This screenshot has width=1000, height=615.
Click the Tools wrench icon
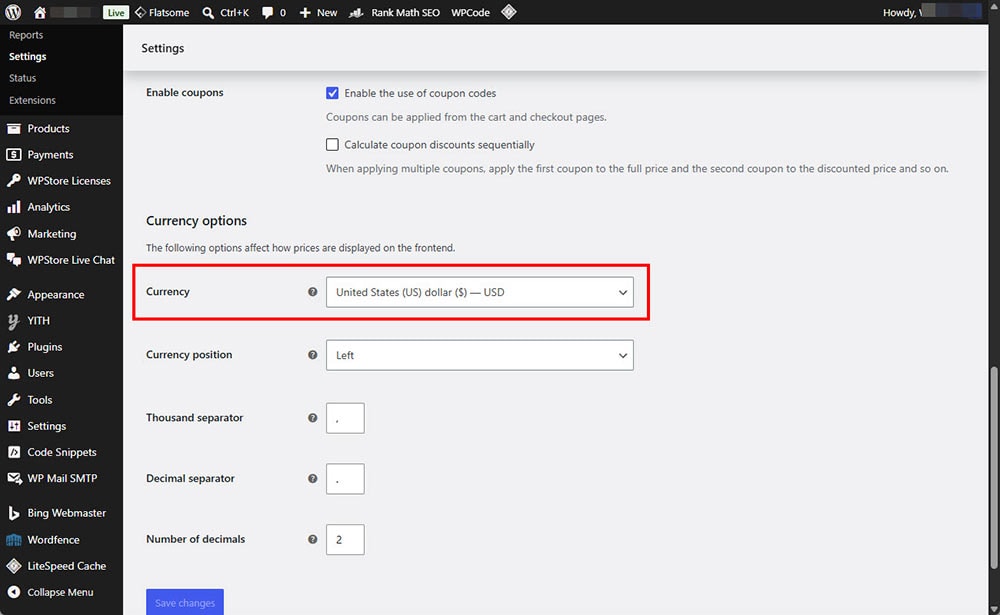click(13, 399)
